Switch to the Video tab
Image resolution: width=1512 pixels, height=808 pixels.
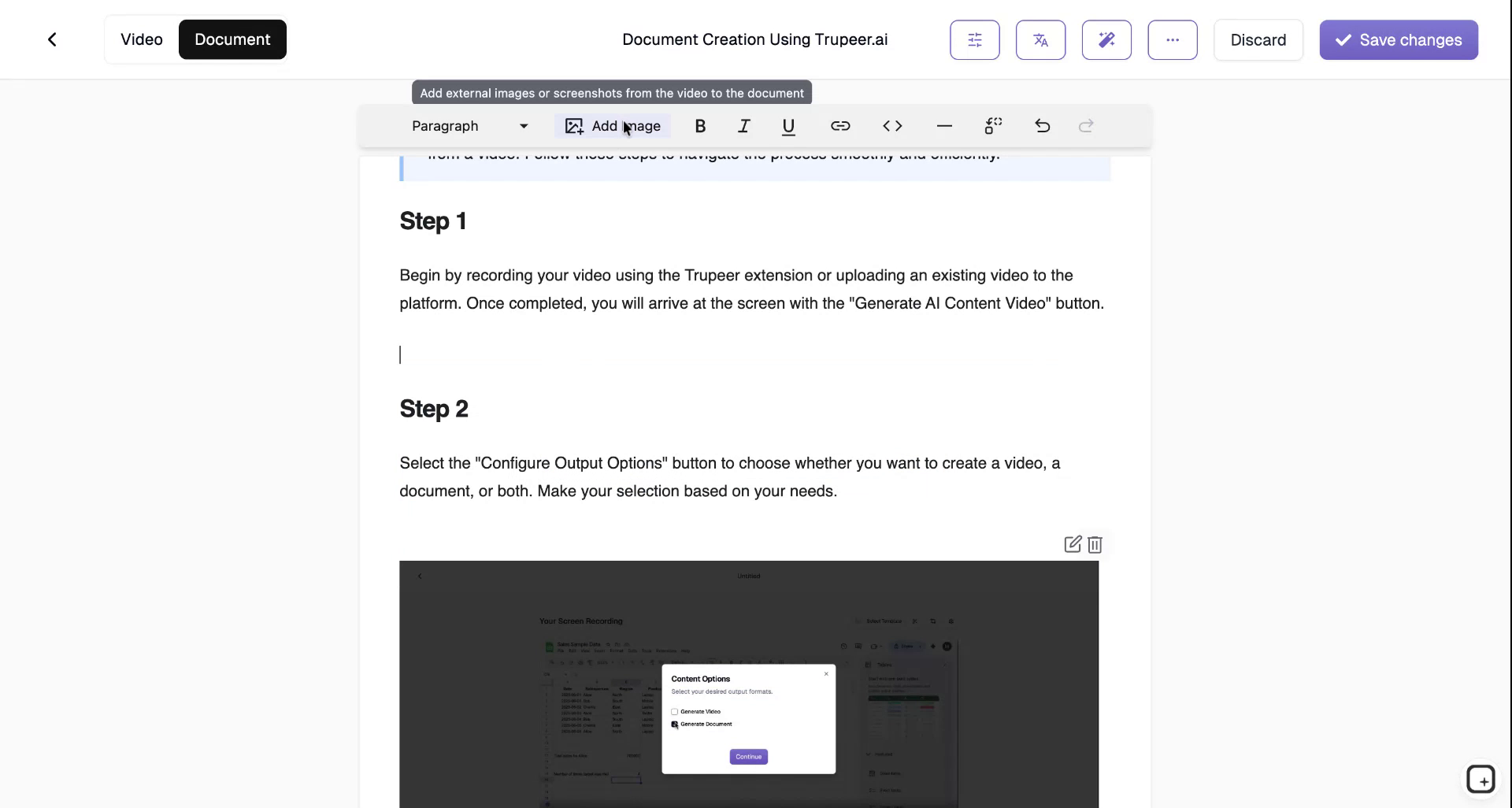pyautogui.click(x=142, y=39)
